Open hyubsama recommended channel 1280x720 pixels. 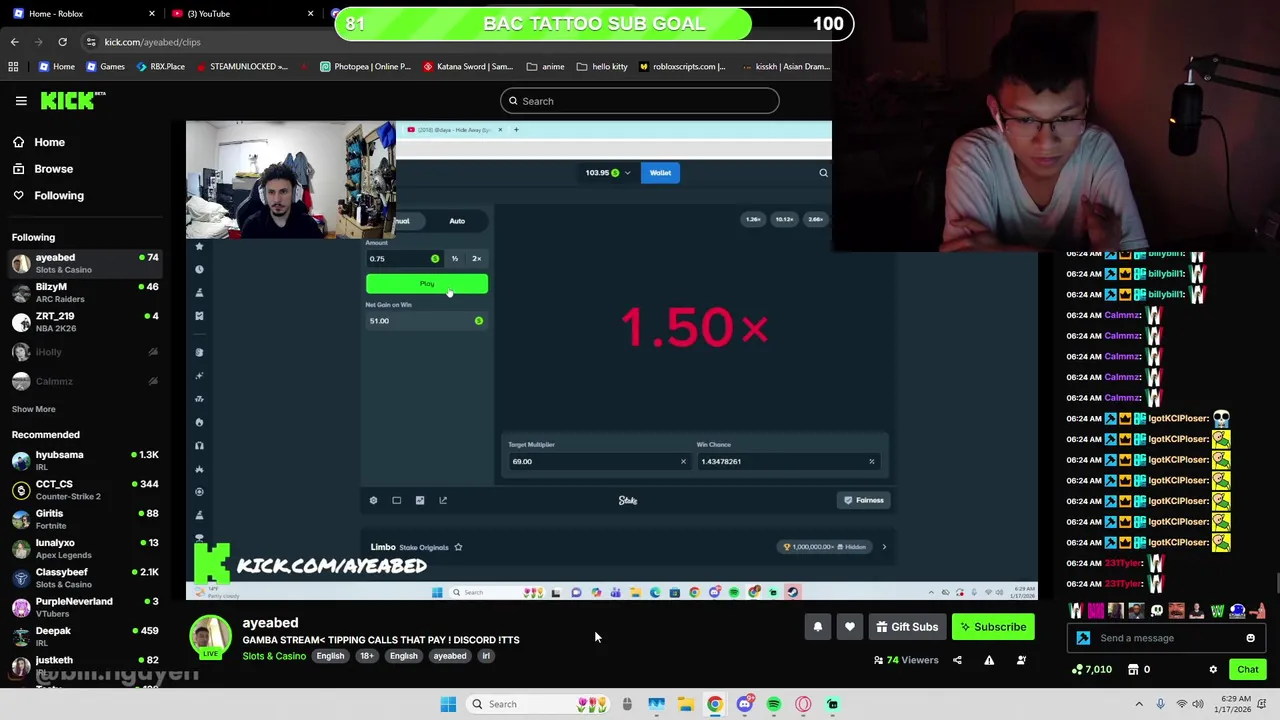pyautogui.click(x=86, y=460)
